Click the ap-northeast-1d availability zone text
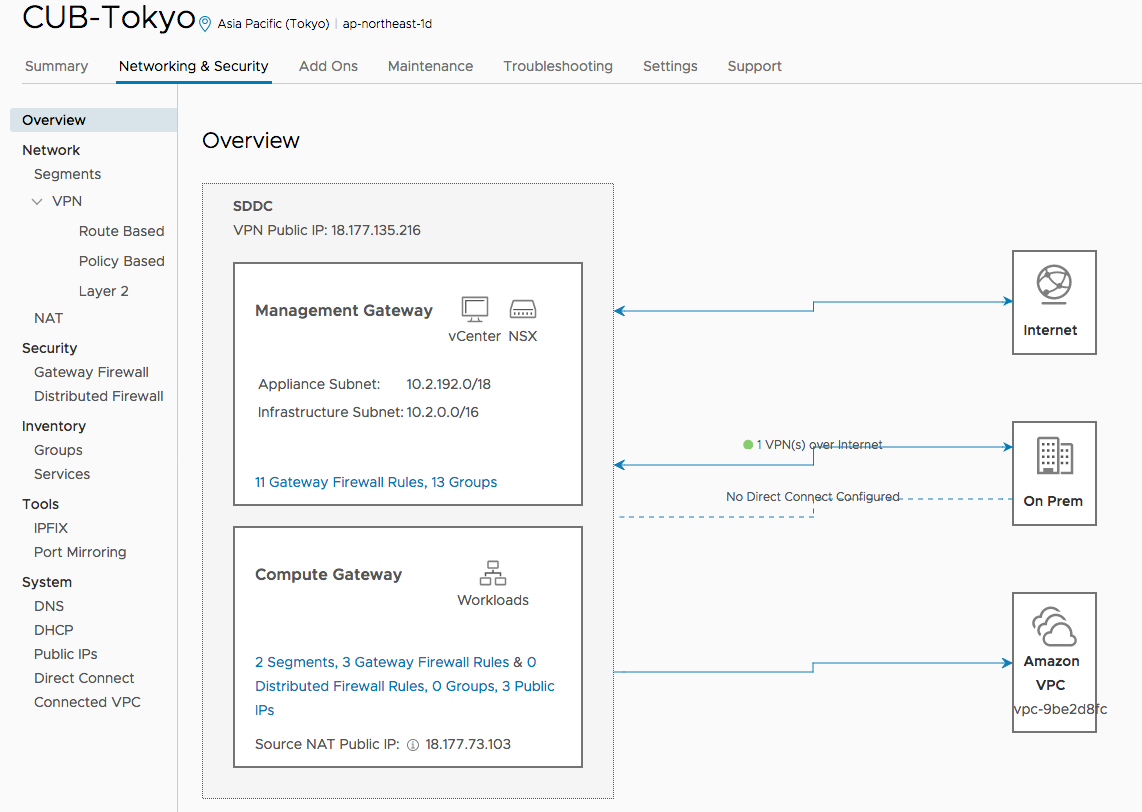This screenshot has height=812, width=1142. coord(387,23)
